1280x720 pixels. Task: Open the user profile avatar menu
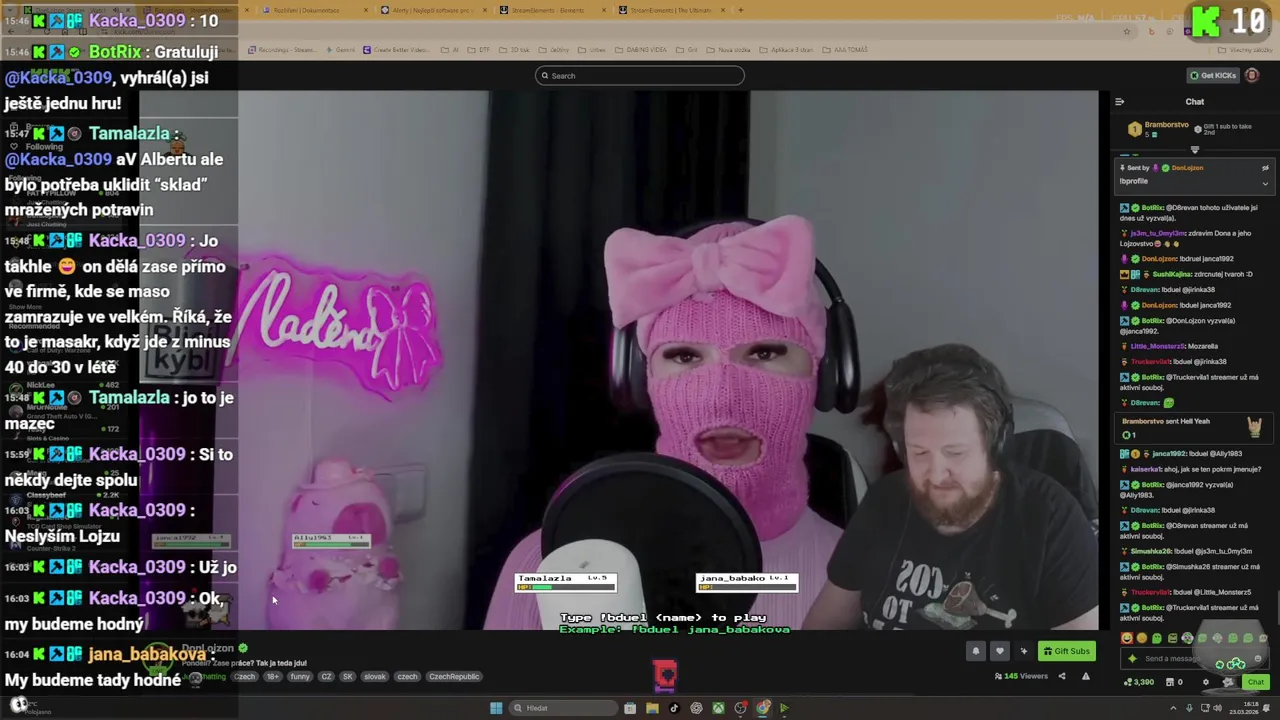click(1252, 75)
